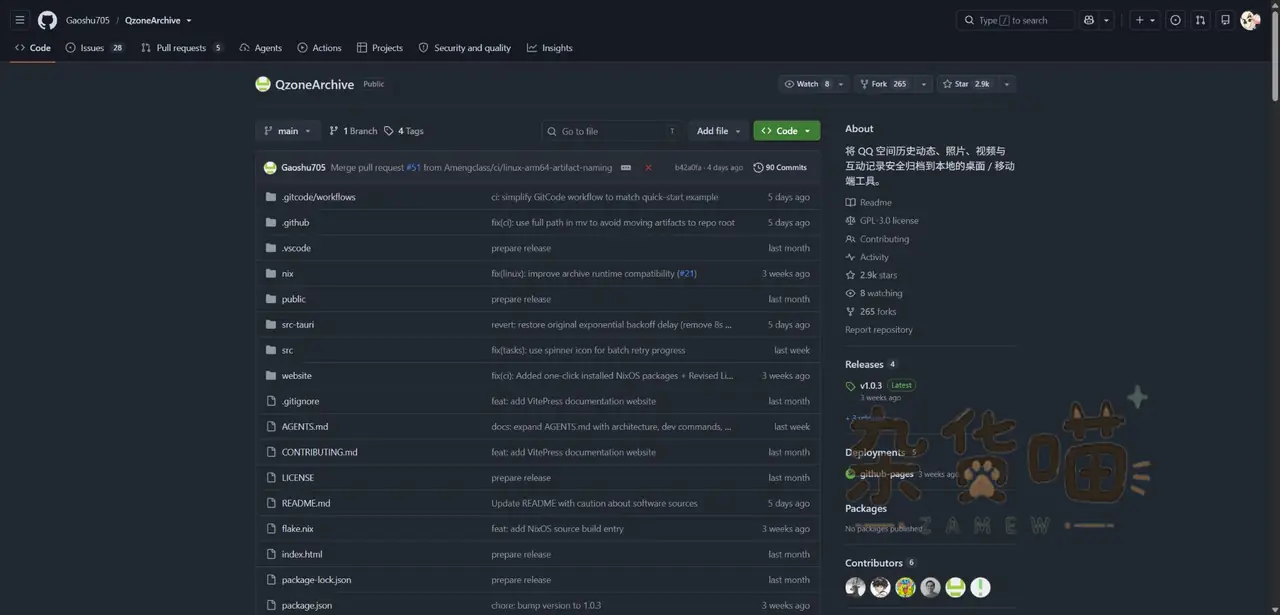The height and width of the screenshot is (615, 1280).
Task: Open the GPL-3.0 license link
Action: point(882,220)
